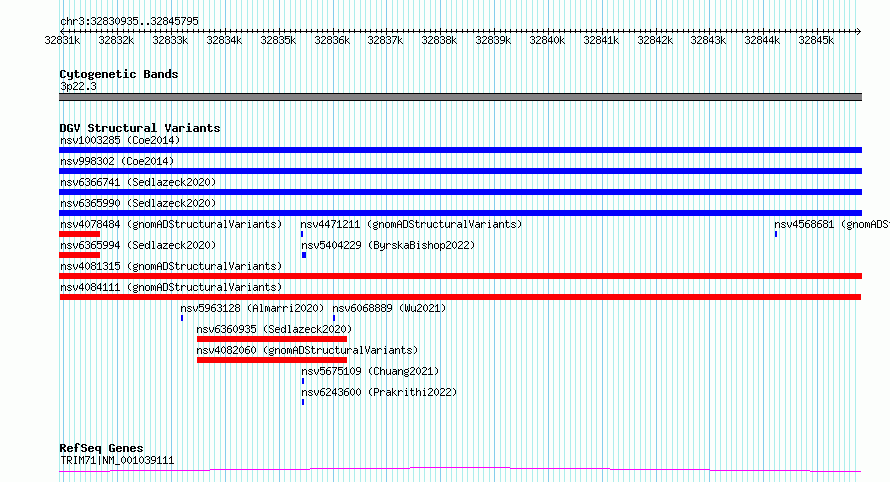
Task: Click the nsv6068889 (Wu2021) label
Action: click(x=389, y=308)
